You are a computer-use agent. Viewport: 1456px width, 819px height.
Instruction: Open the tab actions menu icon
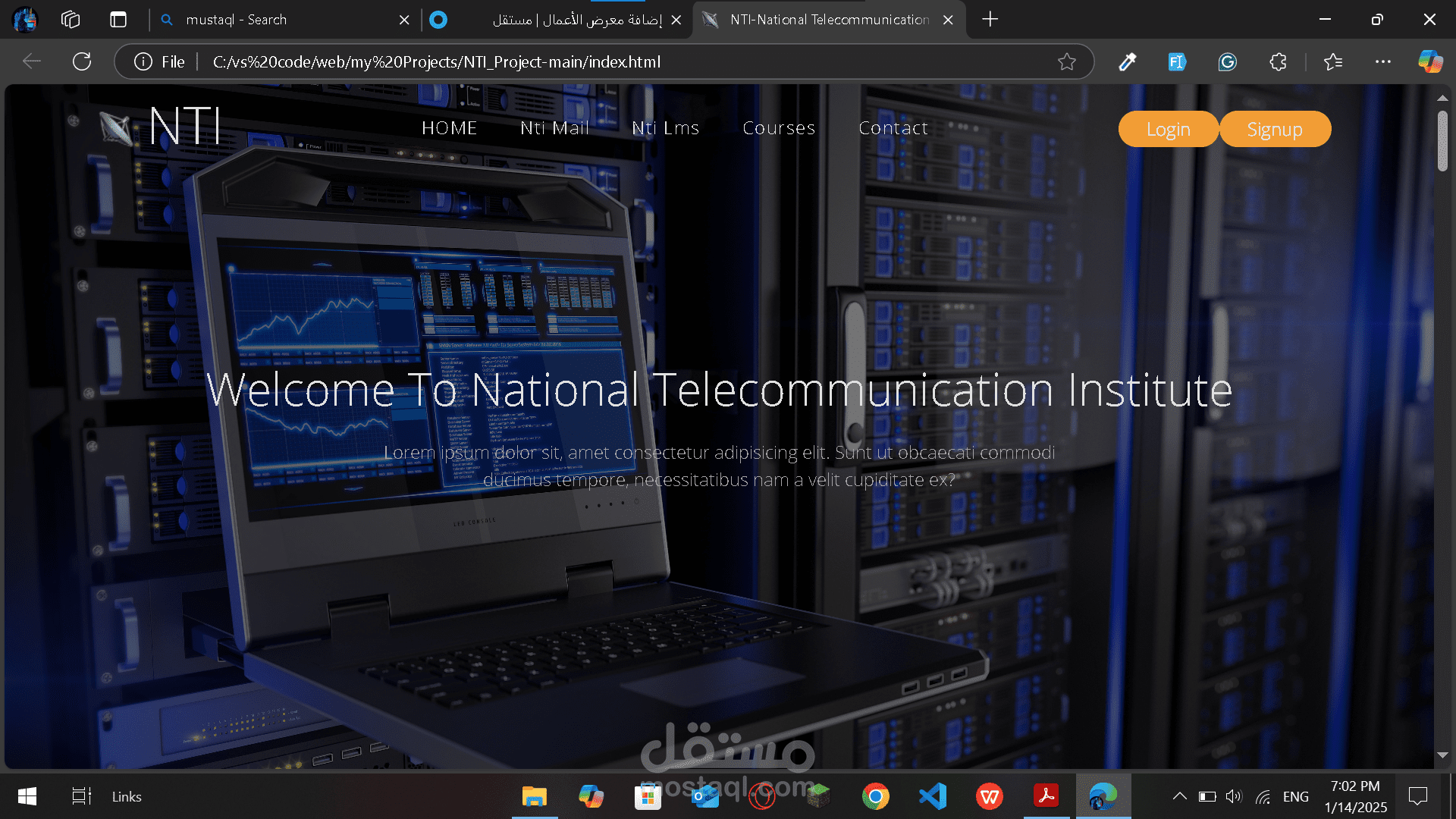coord(118,20)
